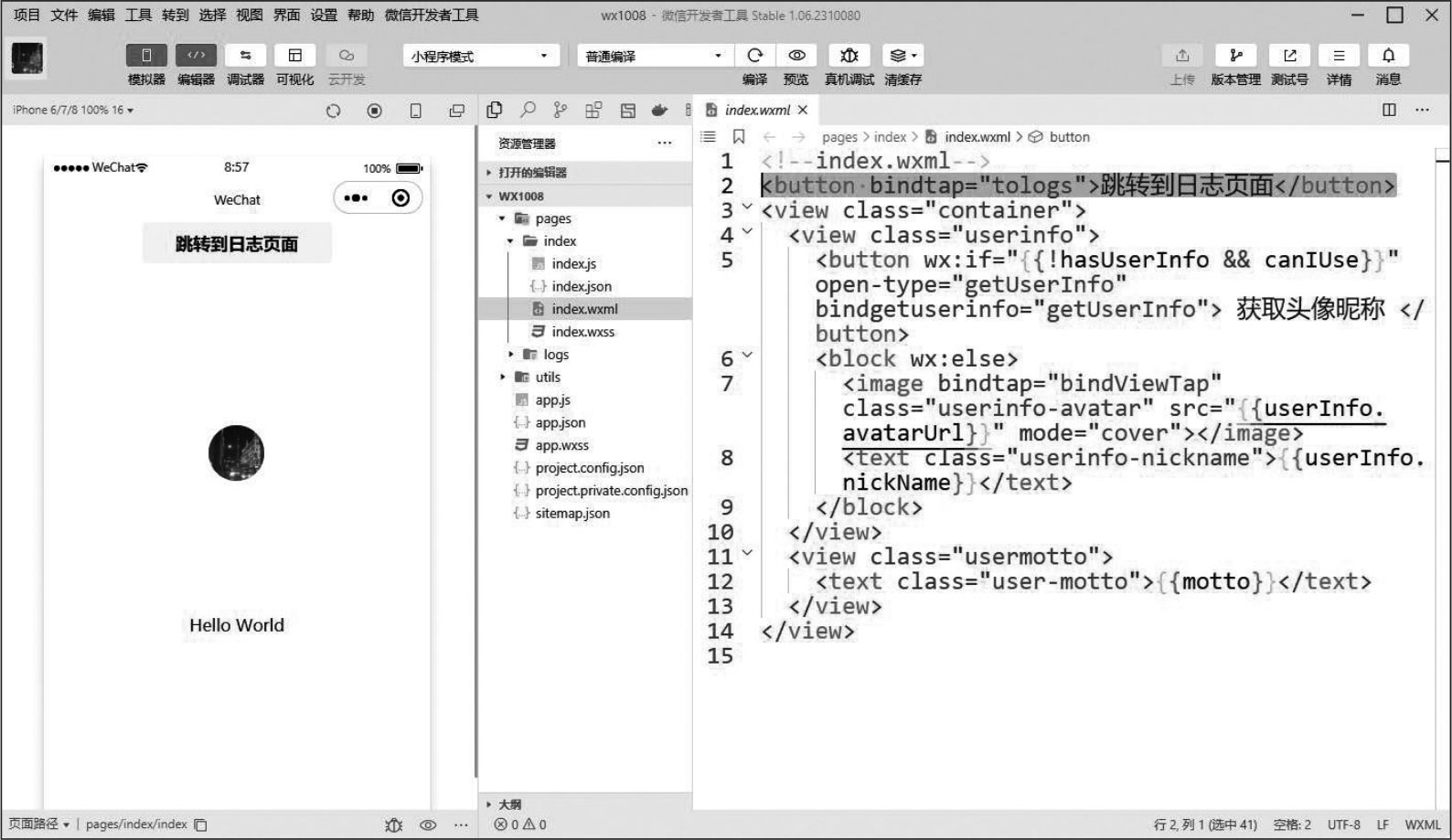Expand the logs folder

click(585, 354)
